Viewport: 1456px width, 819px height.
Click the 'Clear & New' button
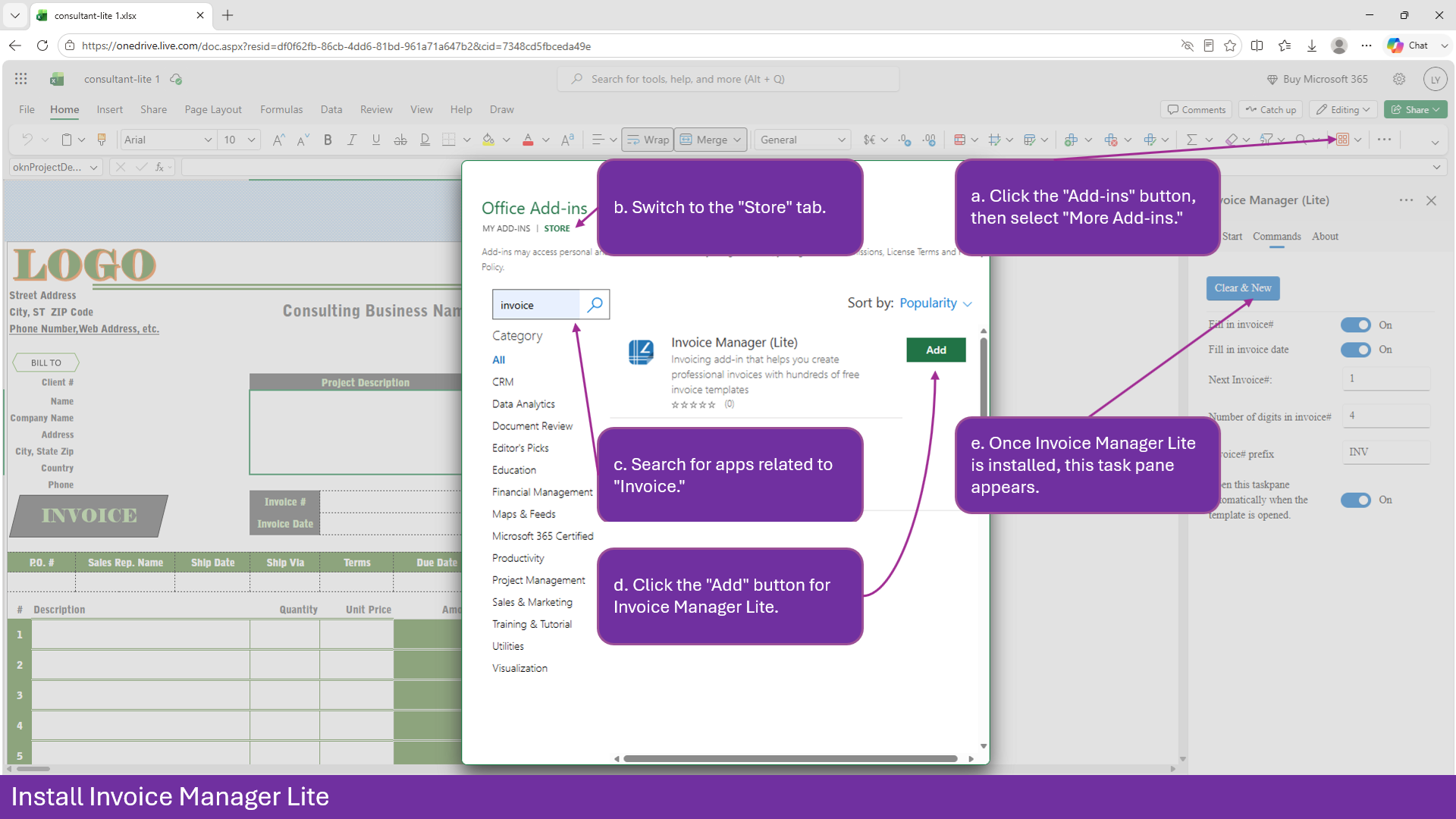coord(1243,288)
